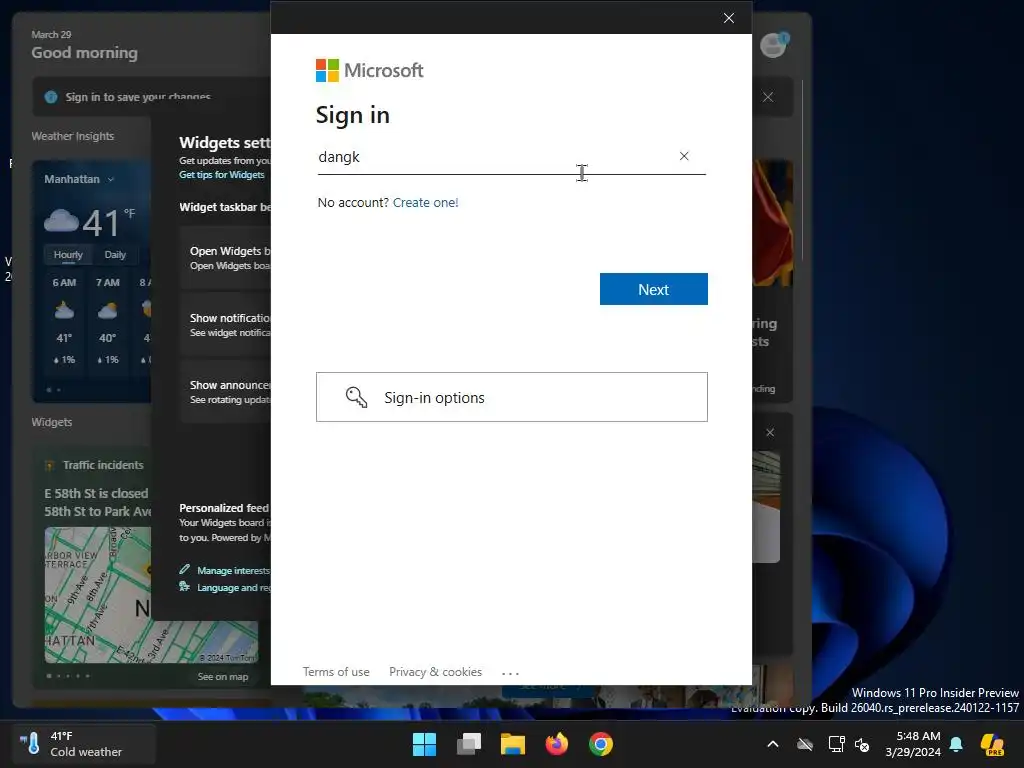1024x768 pixels.
Task: Click the network display icon in system tray
Action: click(836, 744)
